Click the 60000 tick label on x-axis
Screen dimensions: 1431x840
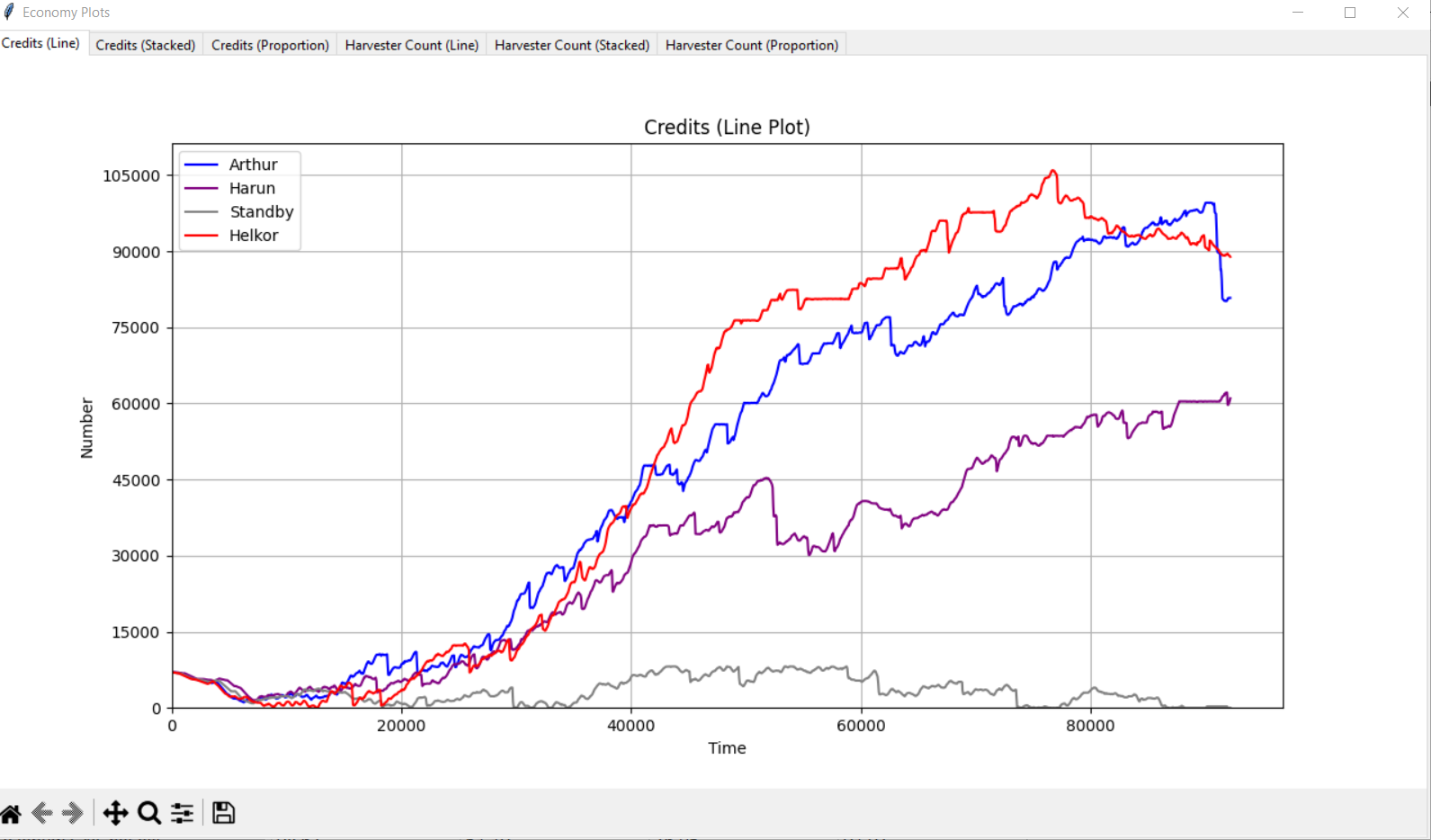(x=861, y=726)
